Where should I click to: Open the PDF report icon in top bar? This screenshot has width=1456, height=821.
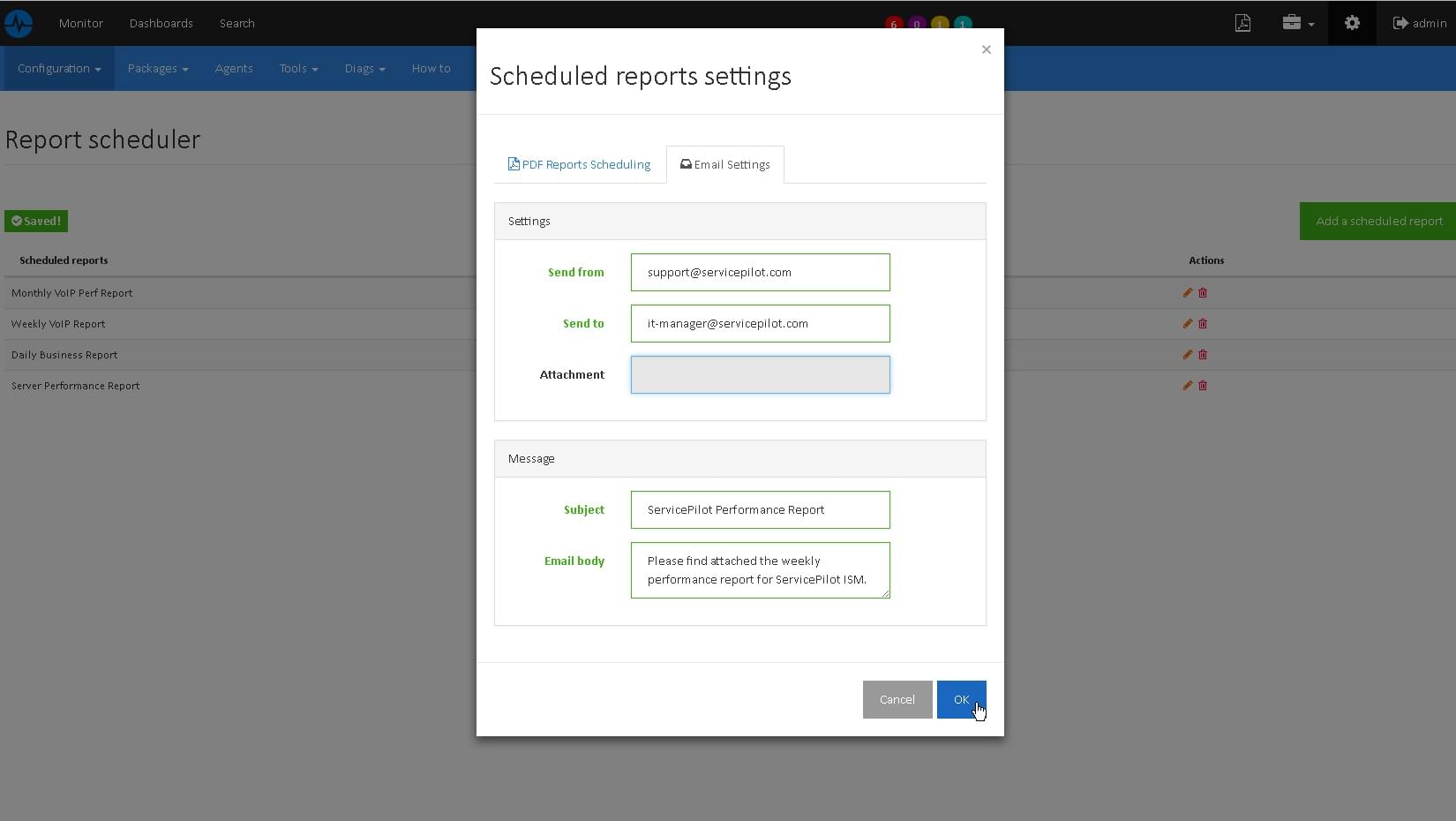point(1242,23)
